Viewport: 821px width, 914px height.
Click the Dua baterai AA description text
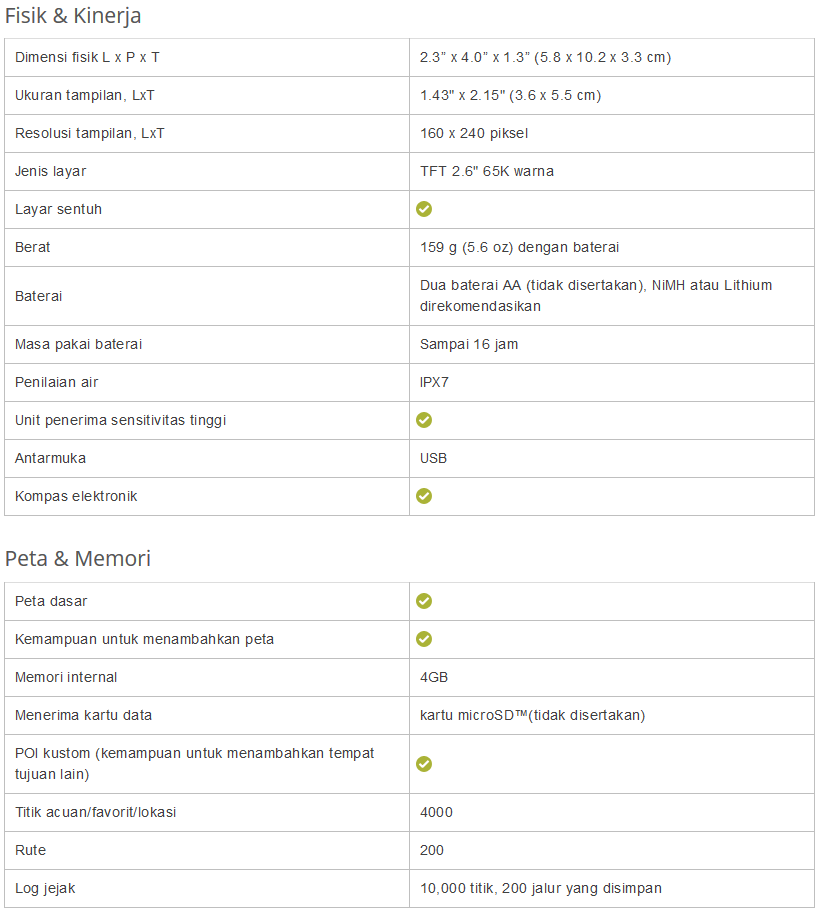tap(596, 295)
